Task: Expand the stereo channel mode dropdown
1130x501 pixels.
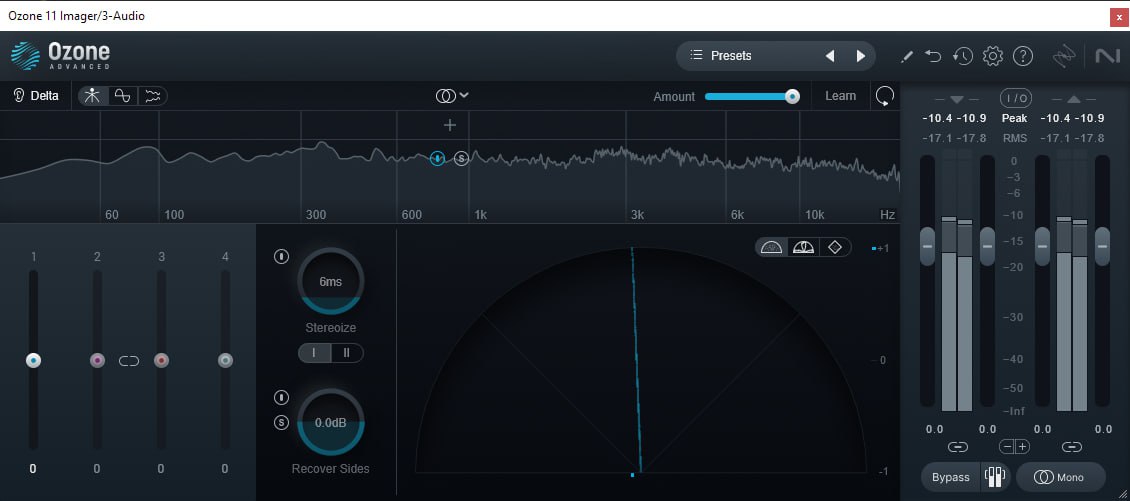Action: coord(452,96)
